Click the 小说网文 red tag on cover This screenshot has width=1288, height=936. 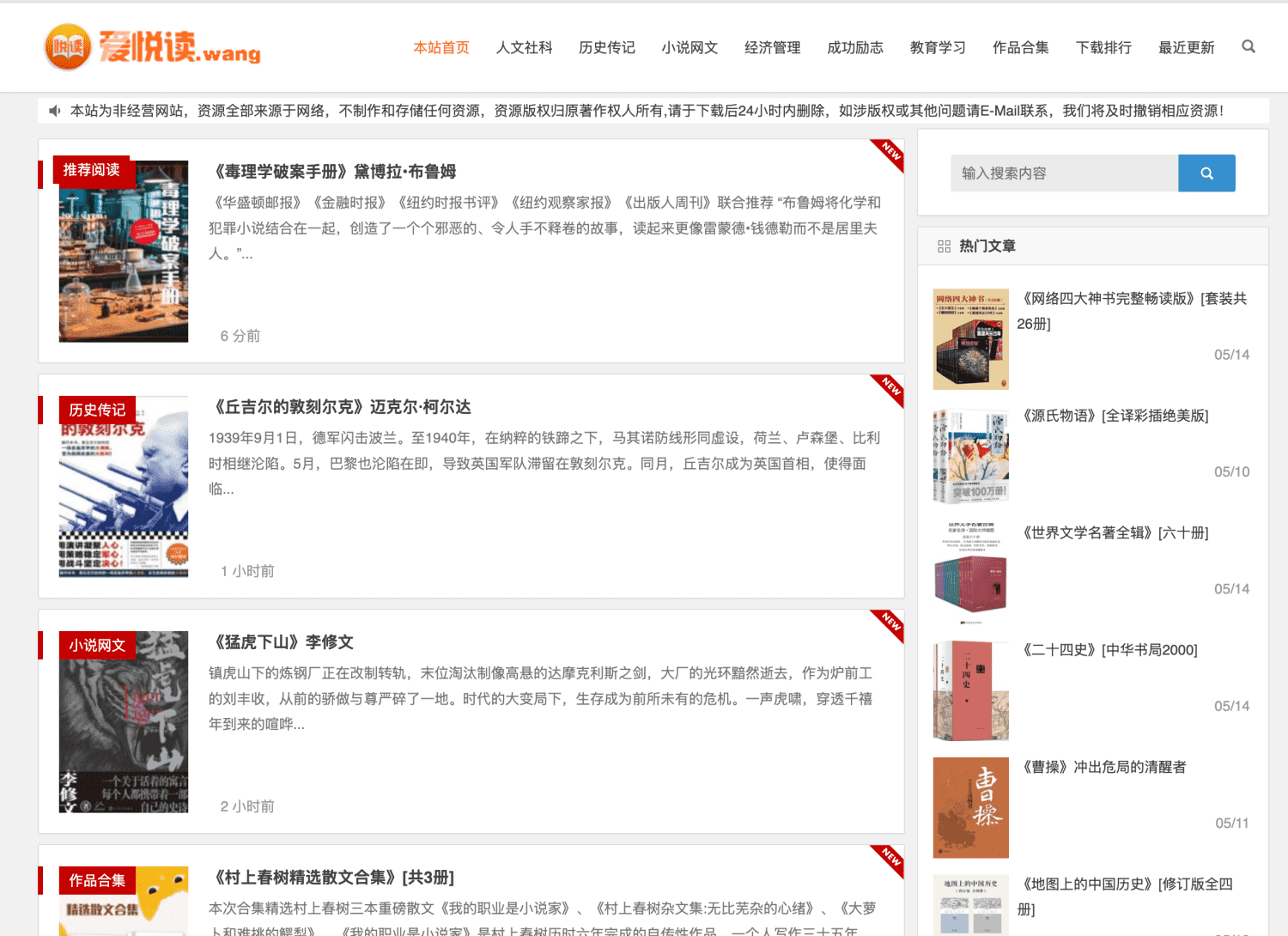coord(97,646)
